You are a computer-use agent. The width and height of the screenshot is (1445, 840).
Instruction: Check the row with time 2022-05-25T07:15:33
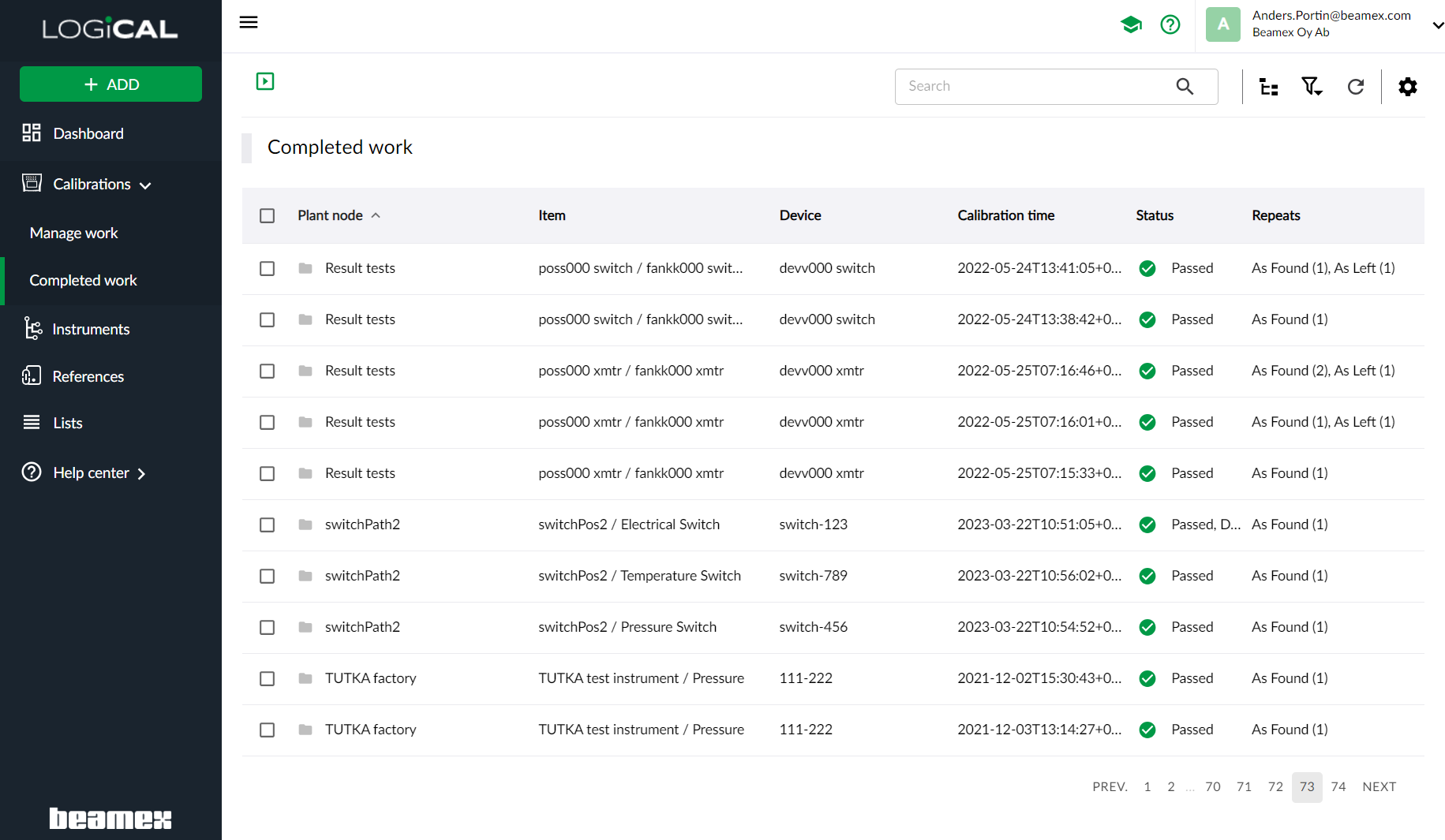268,473
